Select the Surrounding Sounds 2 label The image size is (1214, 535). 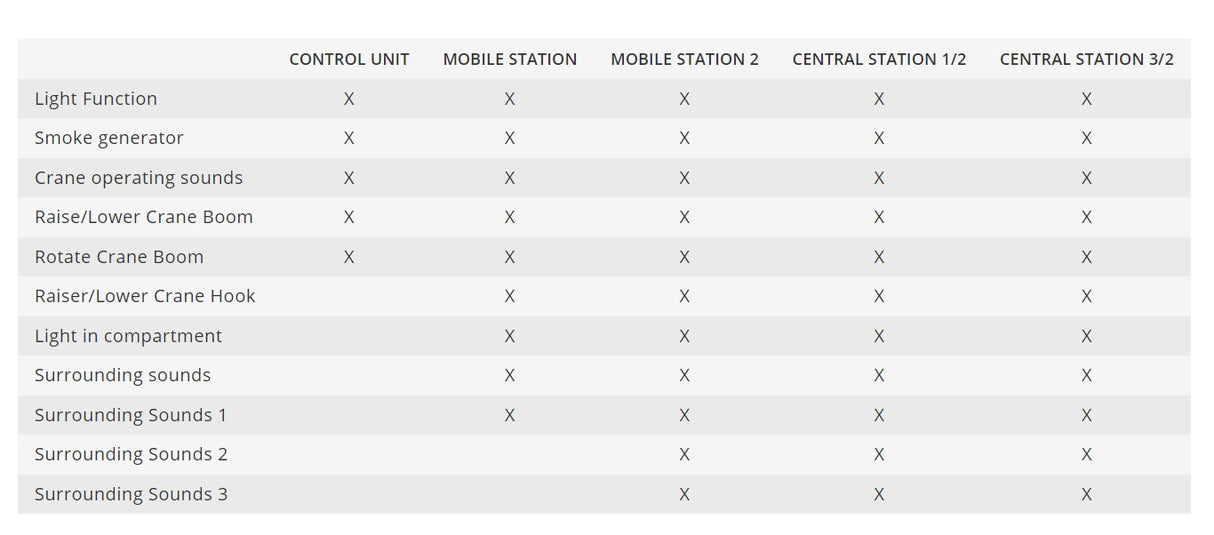coord(131,454)
